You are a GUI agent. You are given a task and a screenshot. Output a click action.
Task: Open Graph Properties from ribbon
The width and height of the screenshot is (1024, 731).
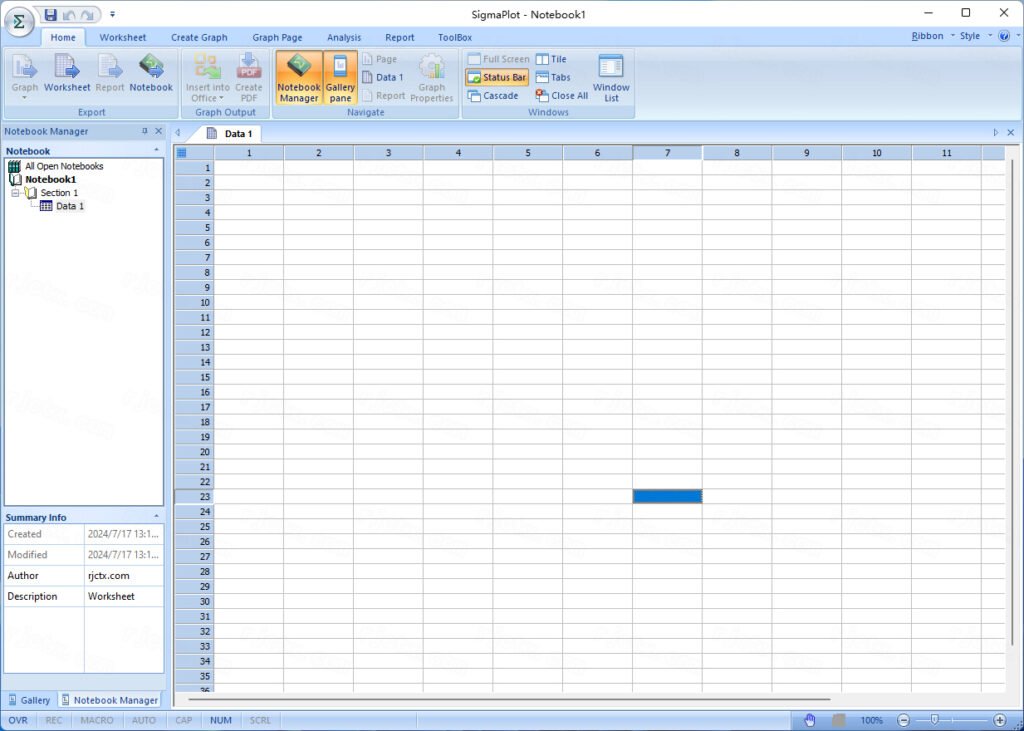point(432,77)
